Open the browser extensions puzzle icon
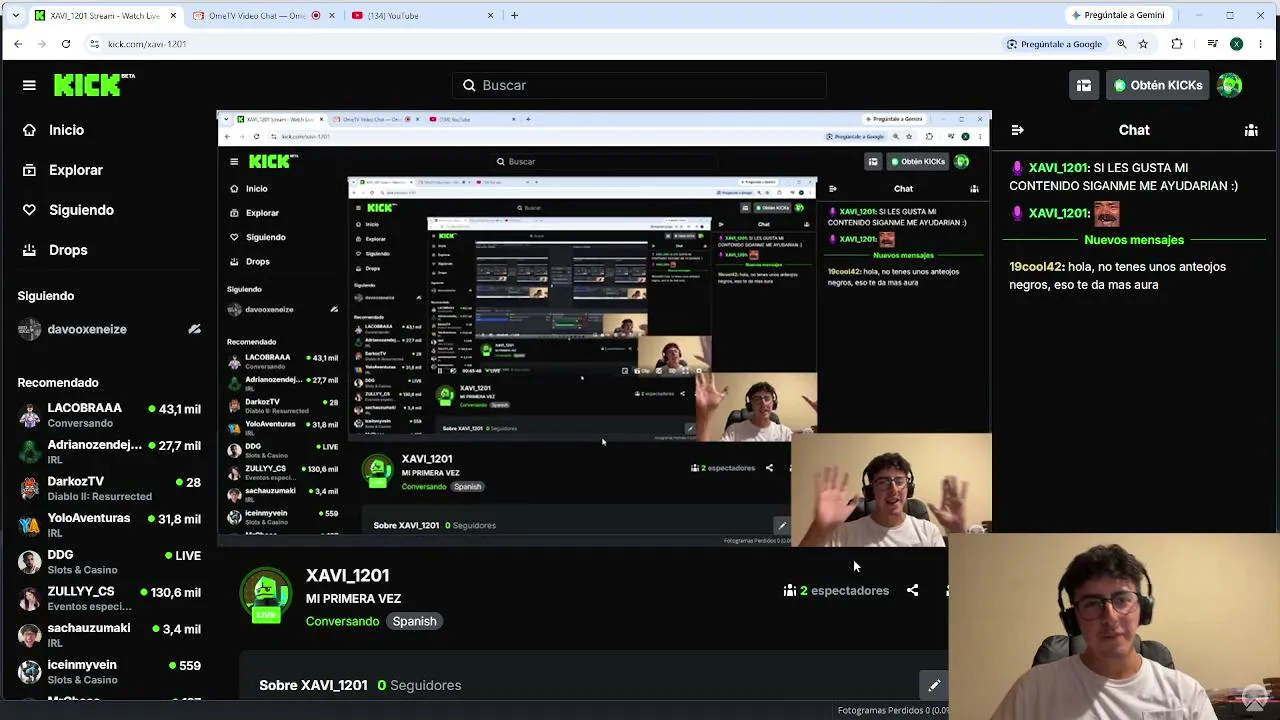This screenshot has height=720, width=1280. (x=1177, y=44)
